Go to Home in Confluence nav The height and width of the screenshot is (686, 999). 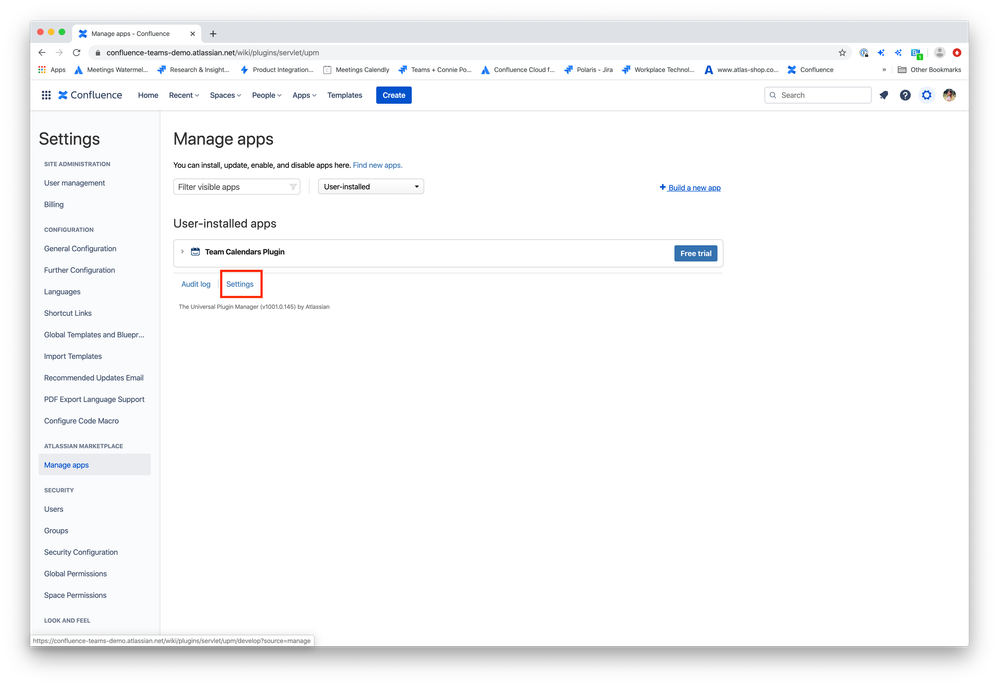148,96
